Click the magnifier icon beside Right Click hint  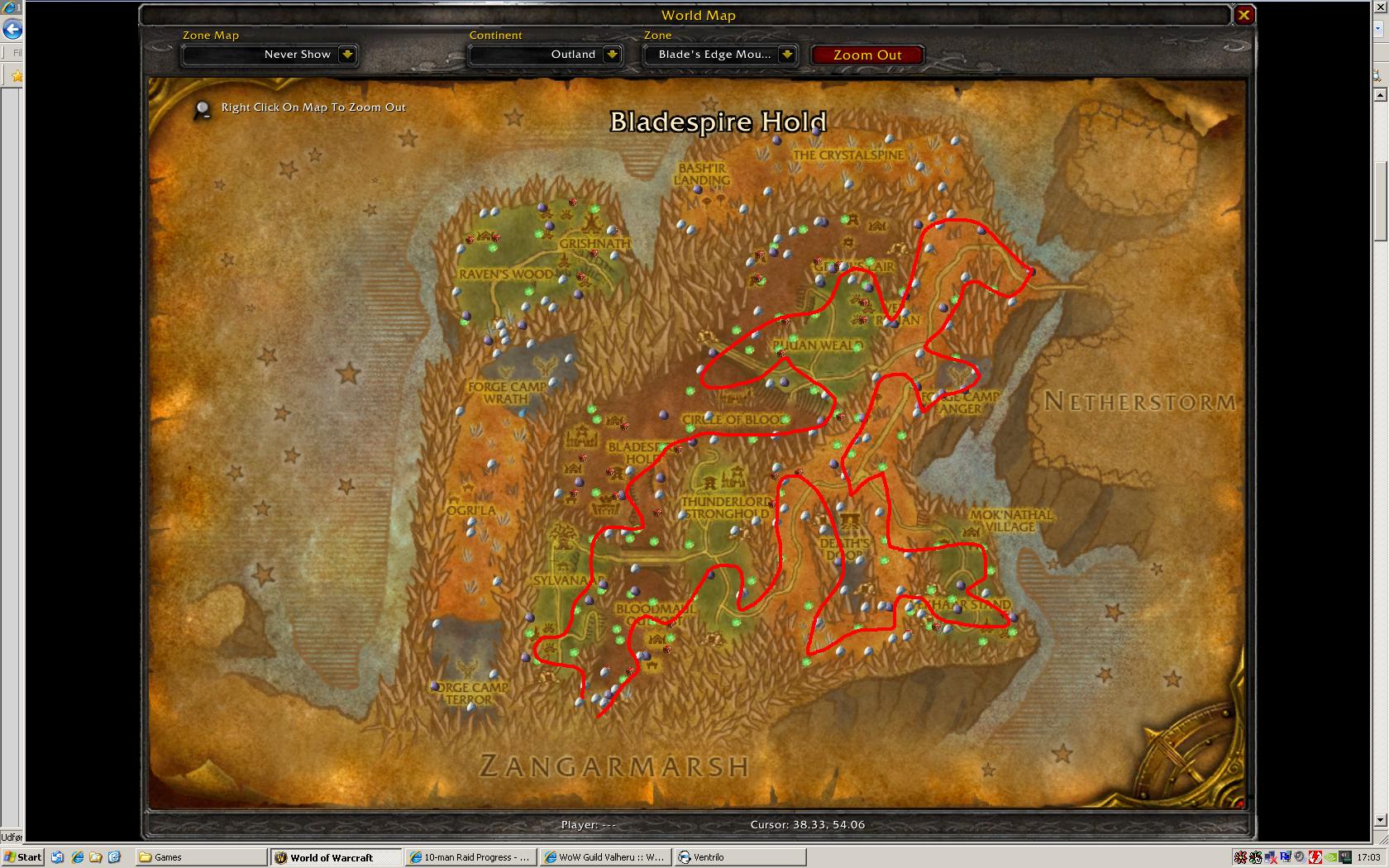[x=202, y=108]
